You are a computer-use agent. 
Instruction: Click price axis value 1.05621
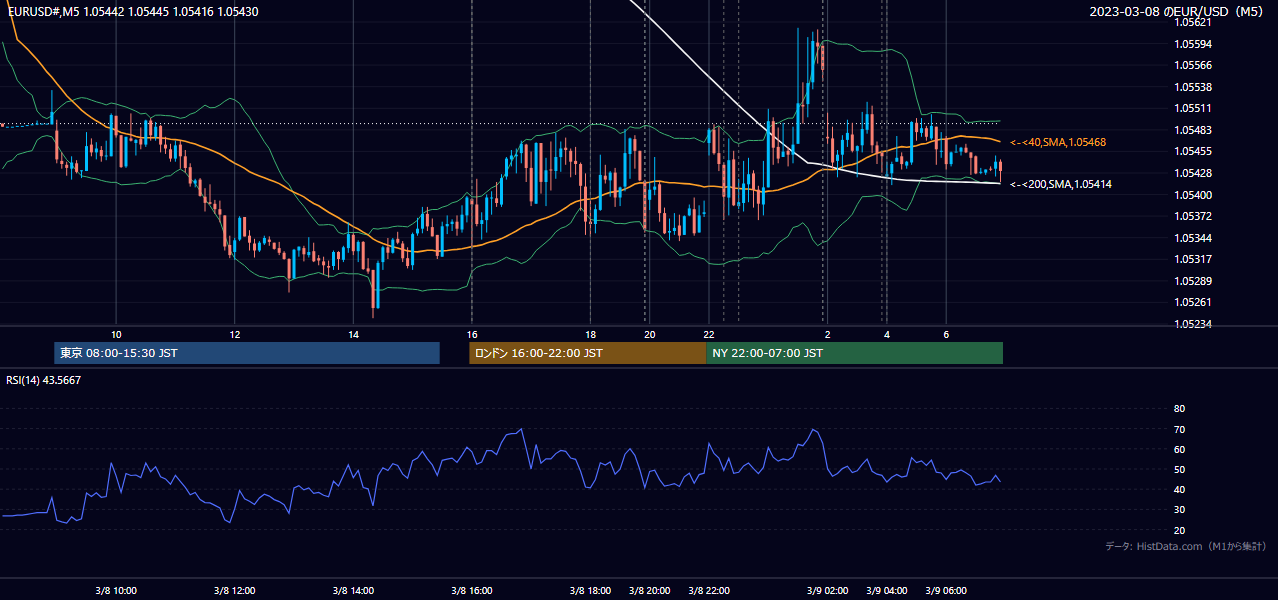[x=1193, y=22]
